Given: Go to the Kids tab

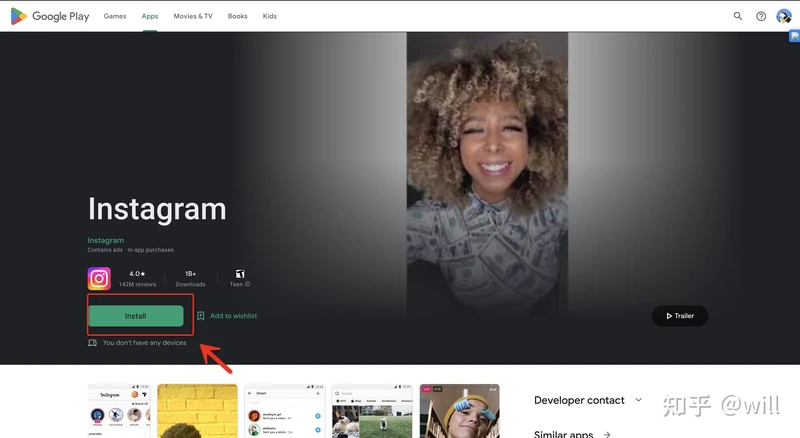Looking at the screenshot, I should tap(270, 16).
